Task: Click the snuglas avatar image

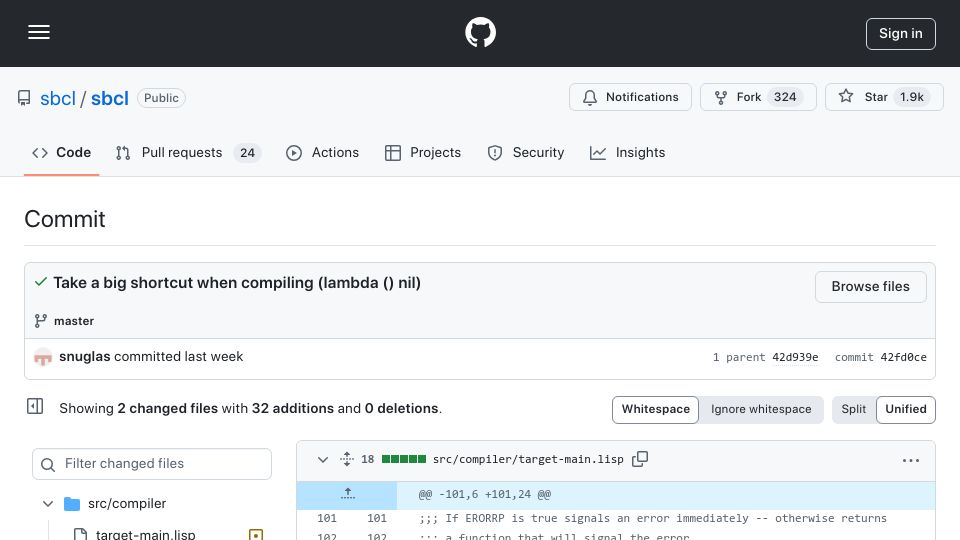Action: pos(43,357)
